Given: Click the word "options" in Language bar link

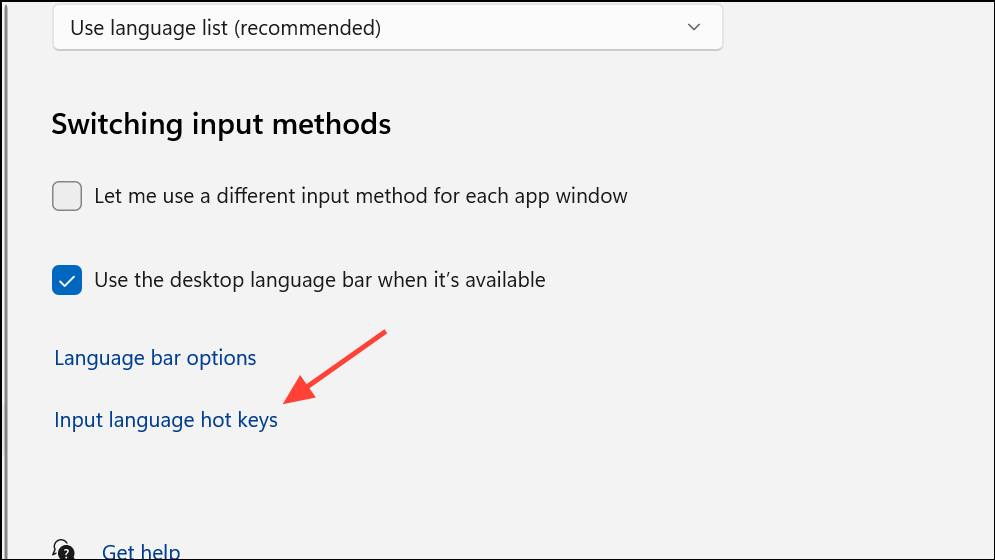Looking at the screenshot, I should tap(223, 358).
